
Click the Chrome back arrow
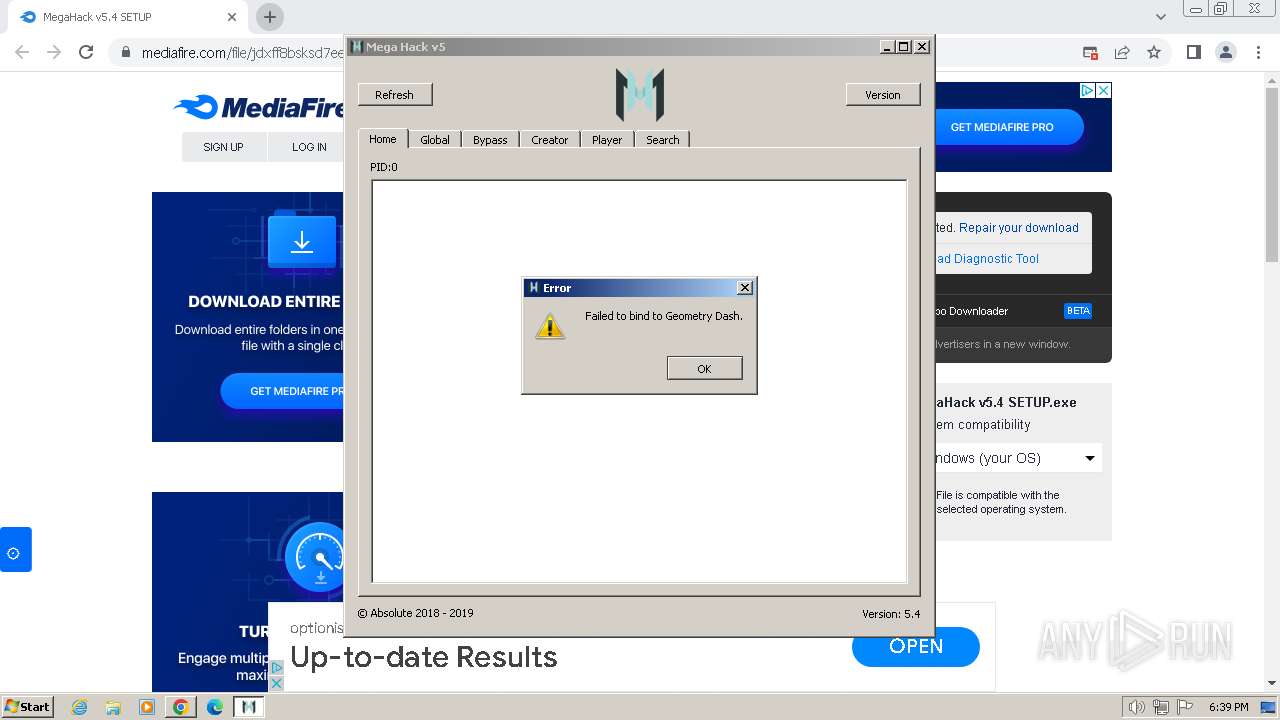click(x=22, y=52)
